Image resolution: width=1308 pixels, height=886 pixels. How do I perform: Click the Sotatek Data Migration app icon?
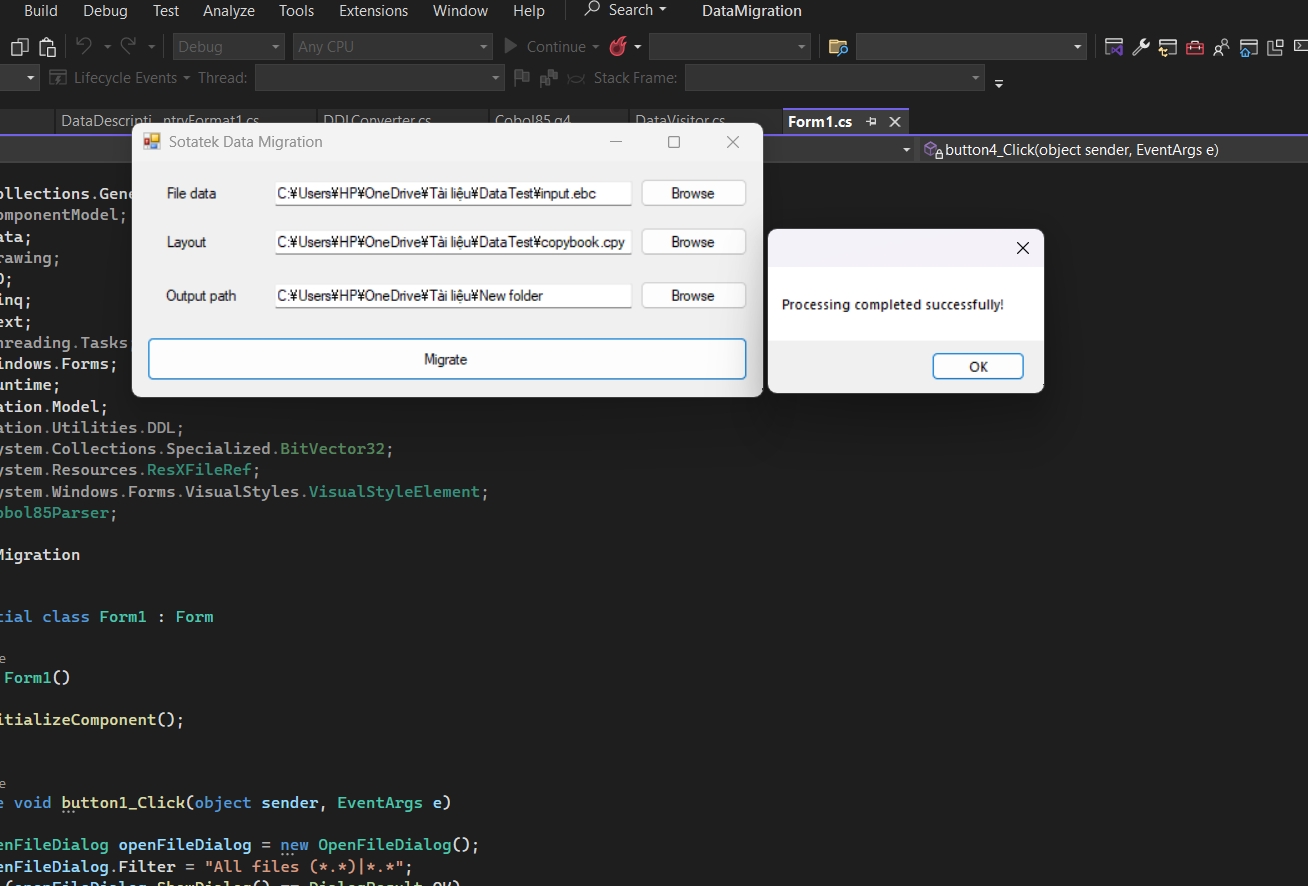(152, 142)
